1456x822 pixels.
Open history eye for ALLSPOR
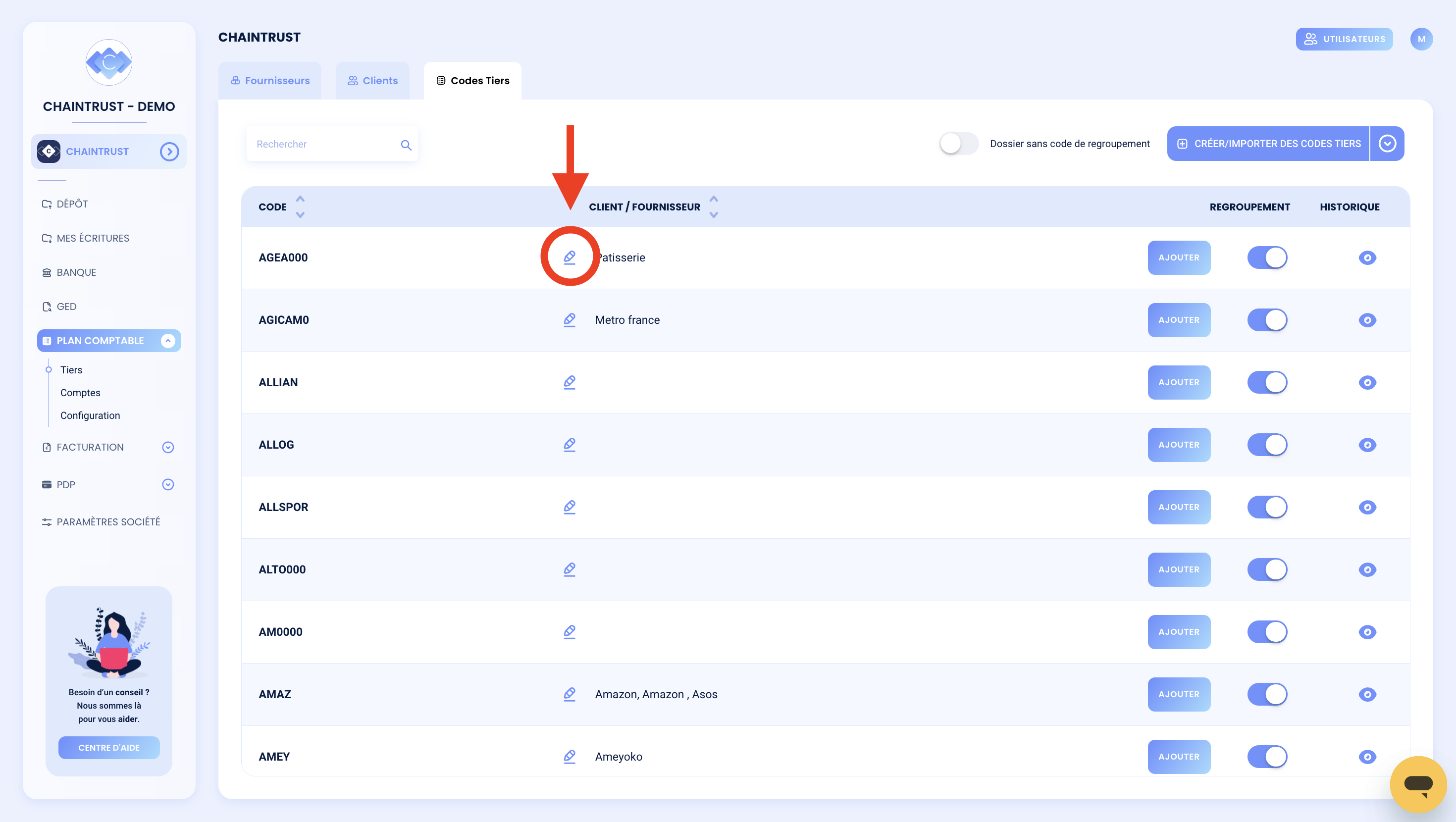(x=1367, y=507)
